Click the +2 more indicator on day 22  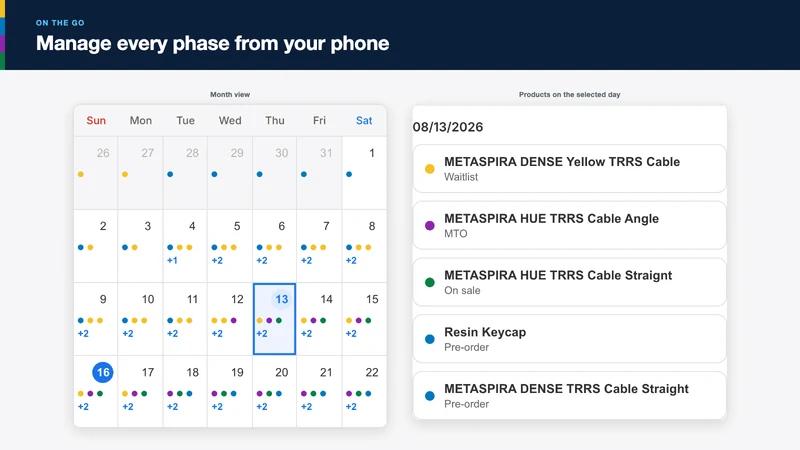[351, 407]
